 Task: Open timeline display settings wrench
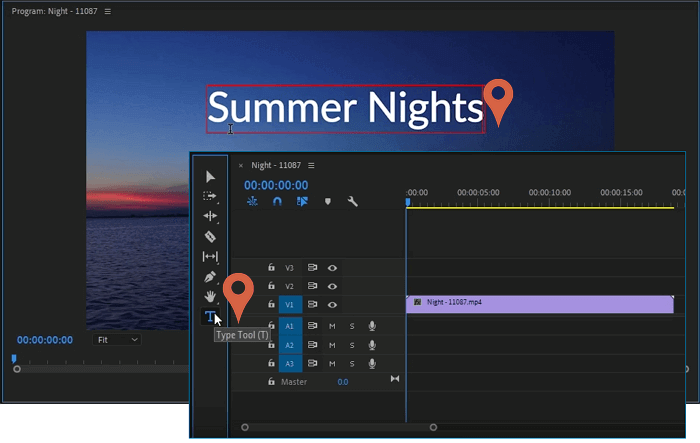[353, 201]
